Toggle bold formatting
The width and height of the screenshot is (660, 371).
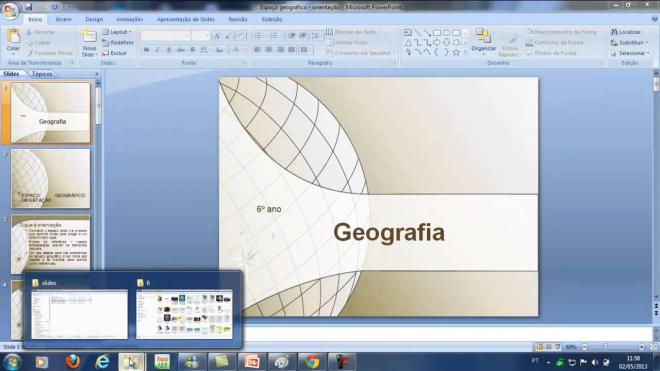[x=146, y=50]
